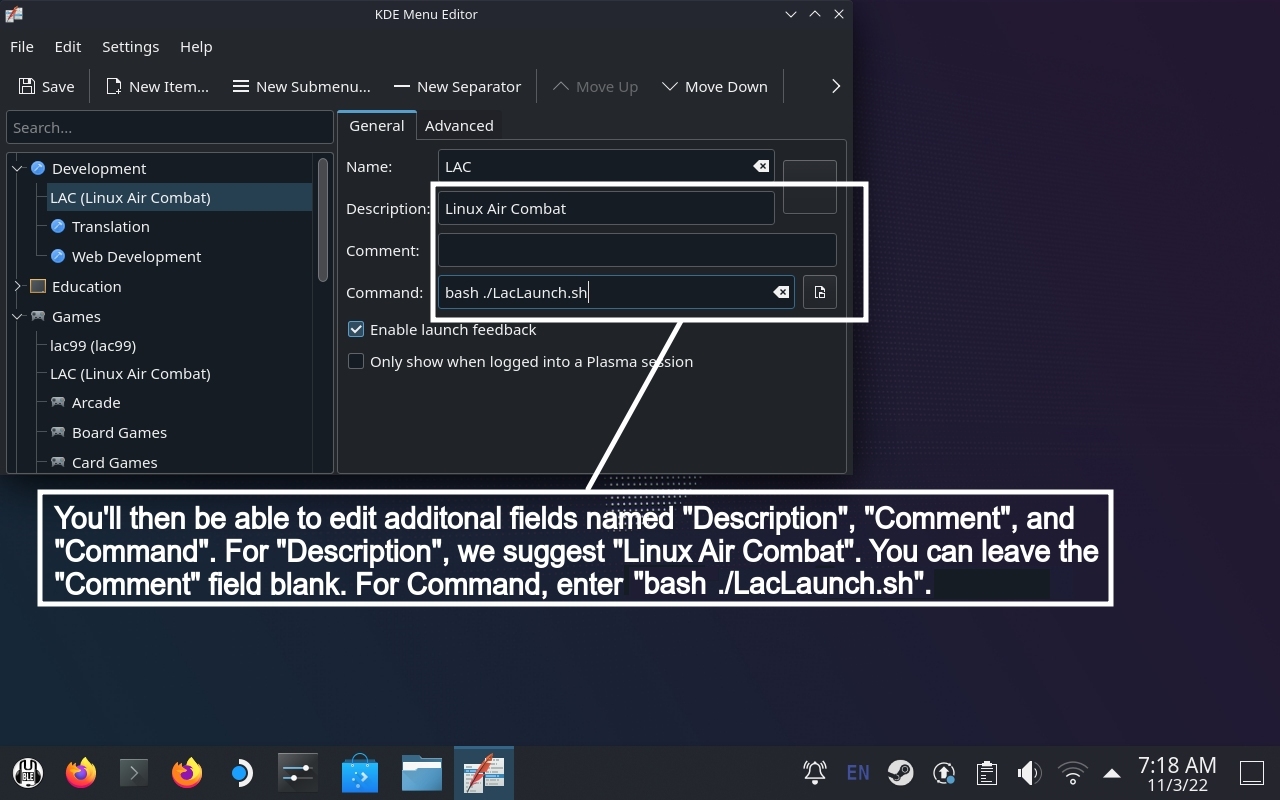Expand the Education category

17,286
